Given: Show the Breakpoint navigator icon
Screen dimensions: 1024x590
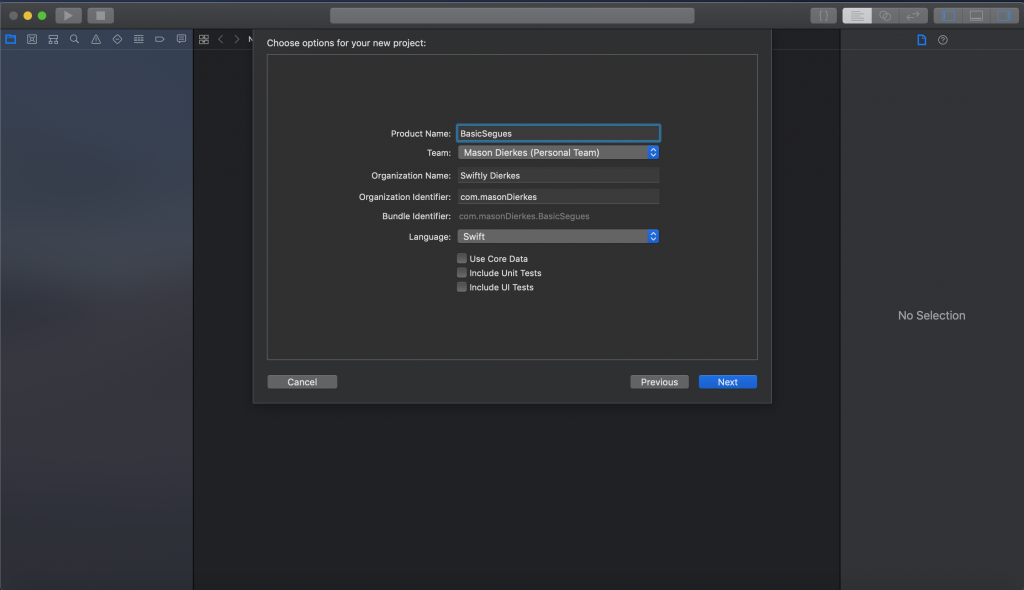Looking at the screenshot, I should pyautogui.click(x=159, y=39).
